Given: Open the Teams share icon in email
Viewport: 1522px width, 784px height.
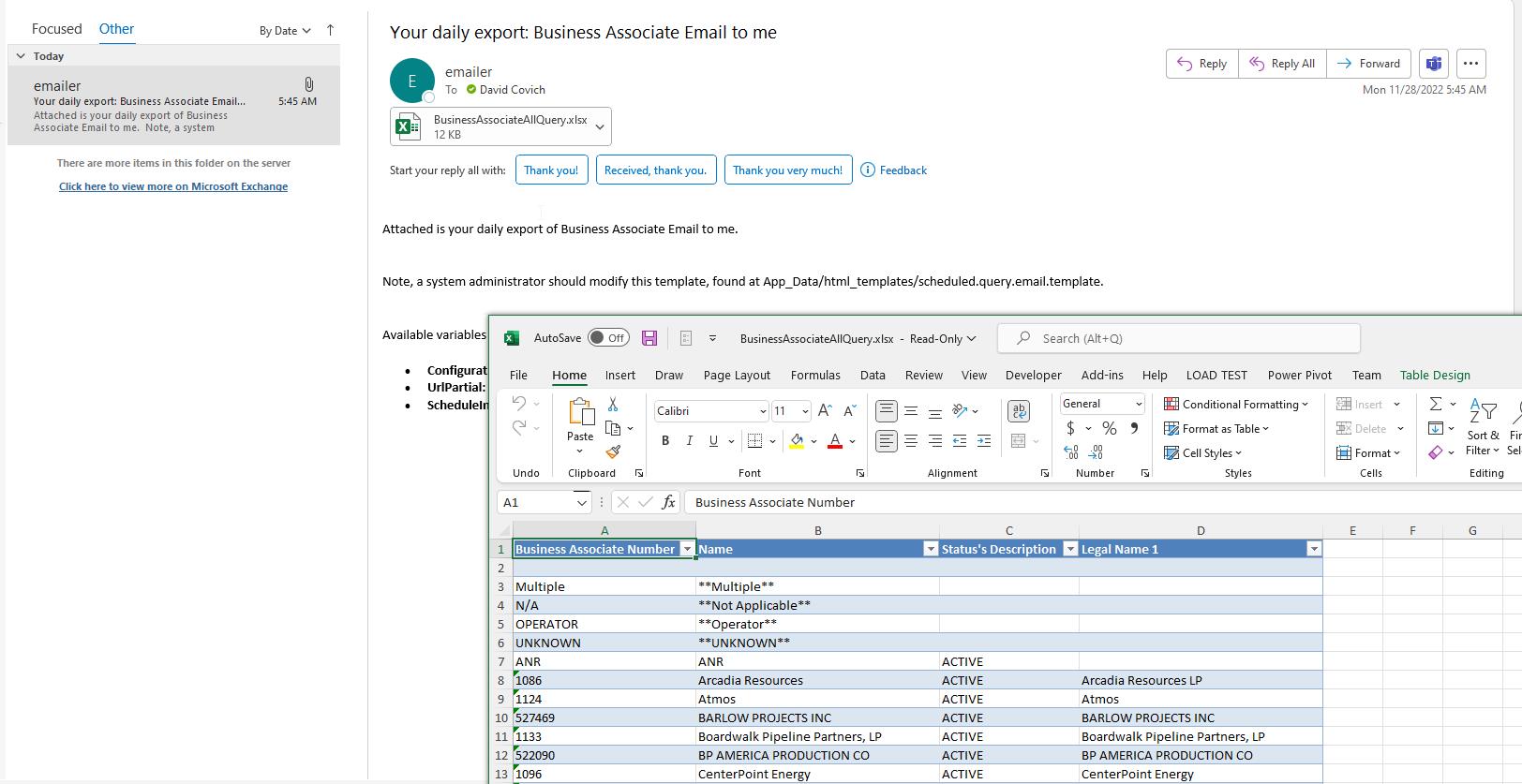Looking at the screenshot, I should click(x=1433, y=64).
